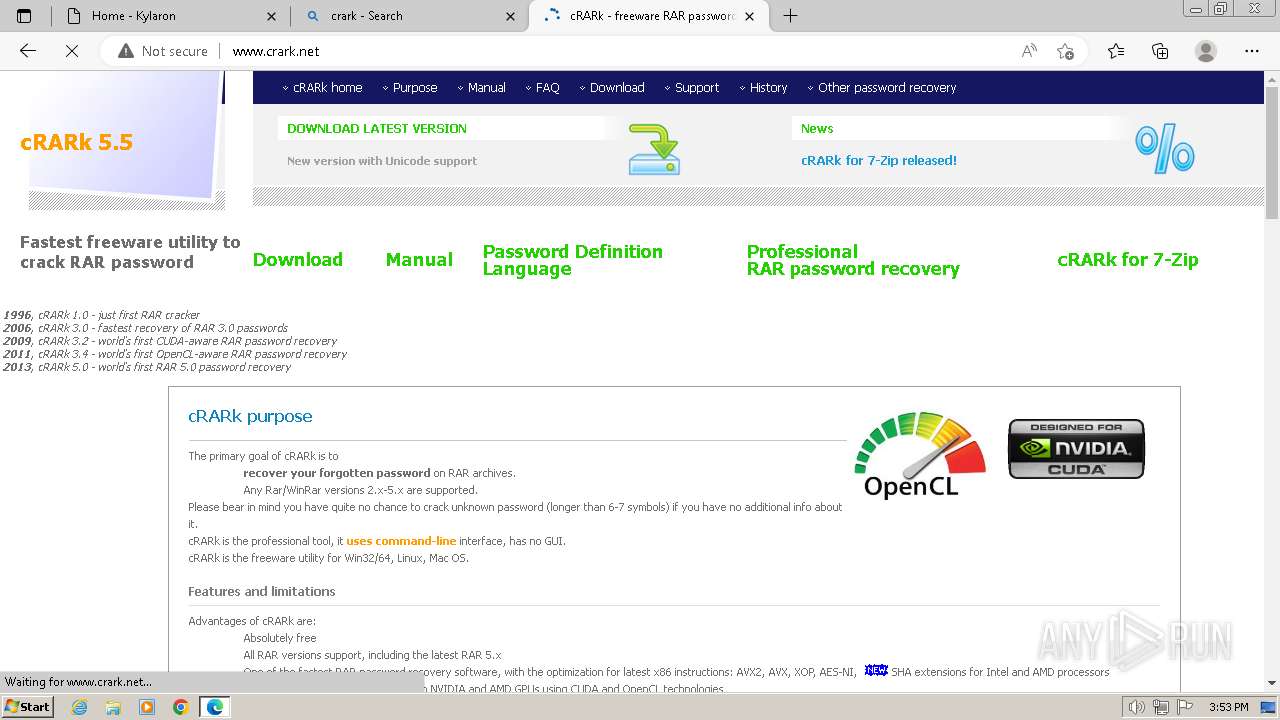The height and width of the screenshot is (720, 1280).
Task: Launch Internet Explorer from taskbar
Action: coord(80,707)
